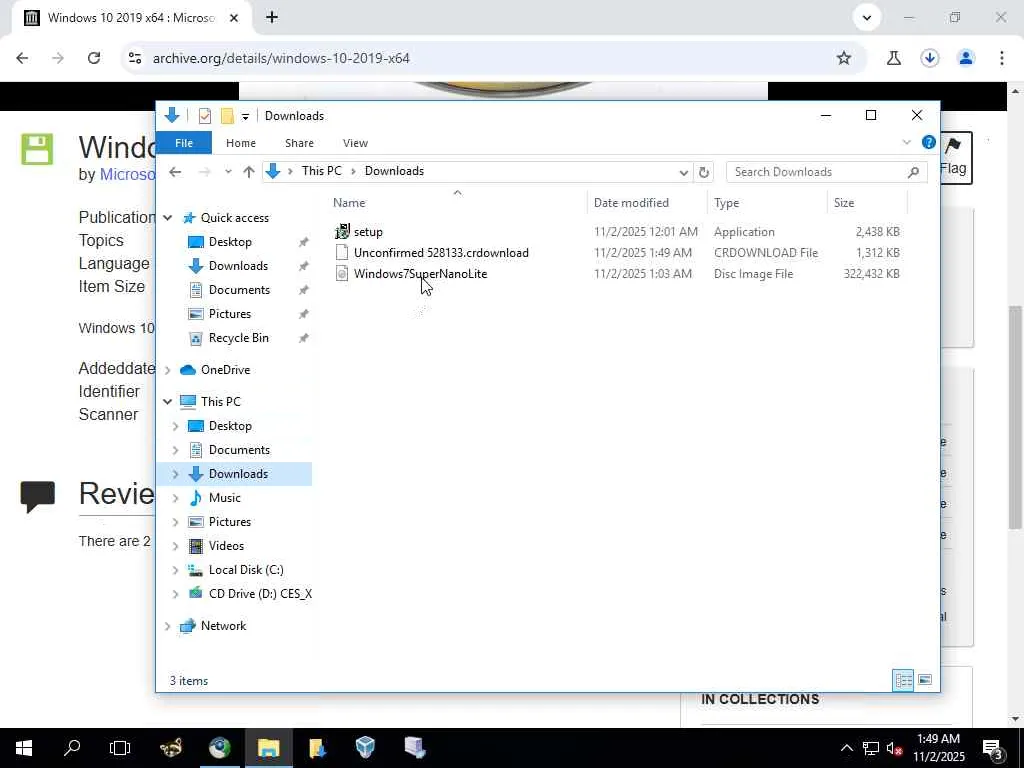The width and height of the screenshot is (1024, 768).
Task: Open Pictures under Quick access
Action: click(229, 314)
